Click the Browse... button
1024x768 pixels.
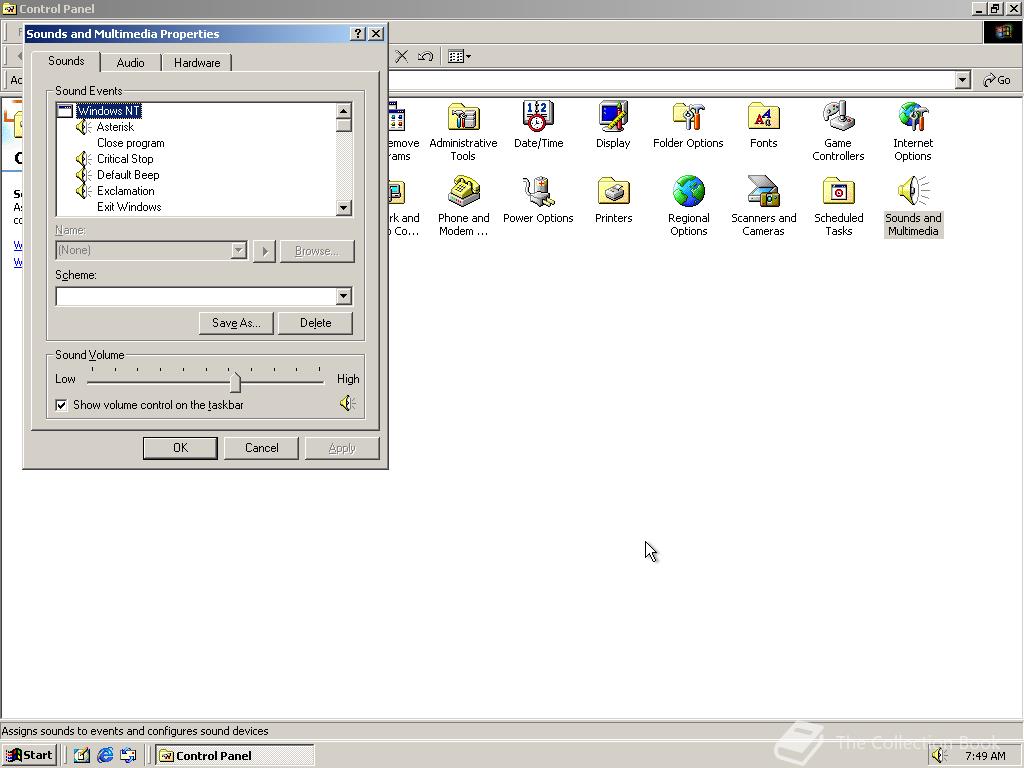click(x=317, y=251)
